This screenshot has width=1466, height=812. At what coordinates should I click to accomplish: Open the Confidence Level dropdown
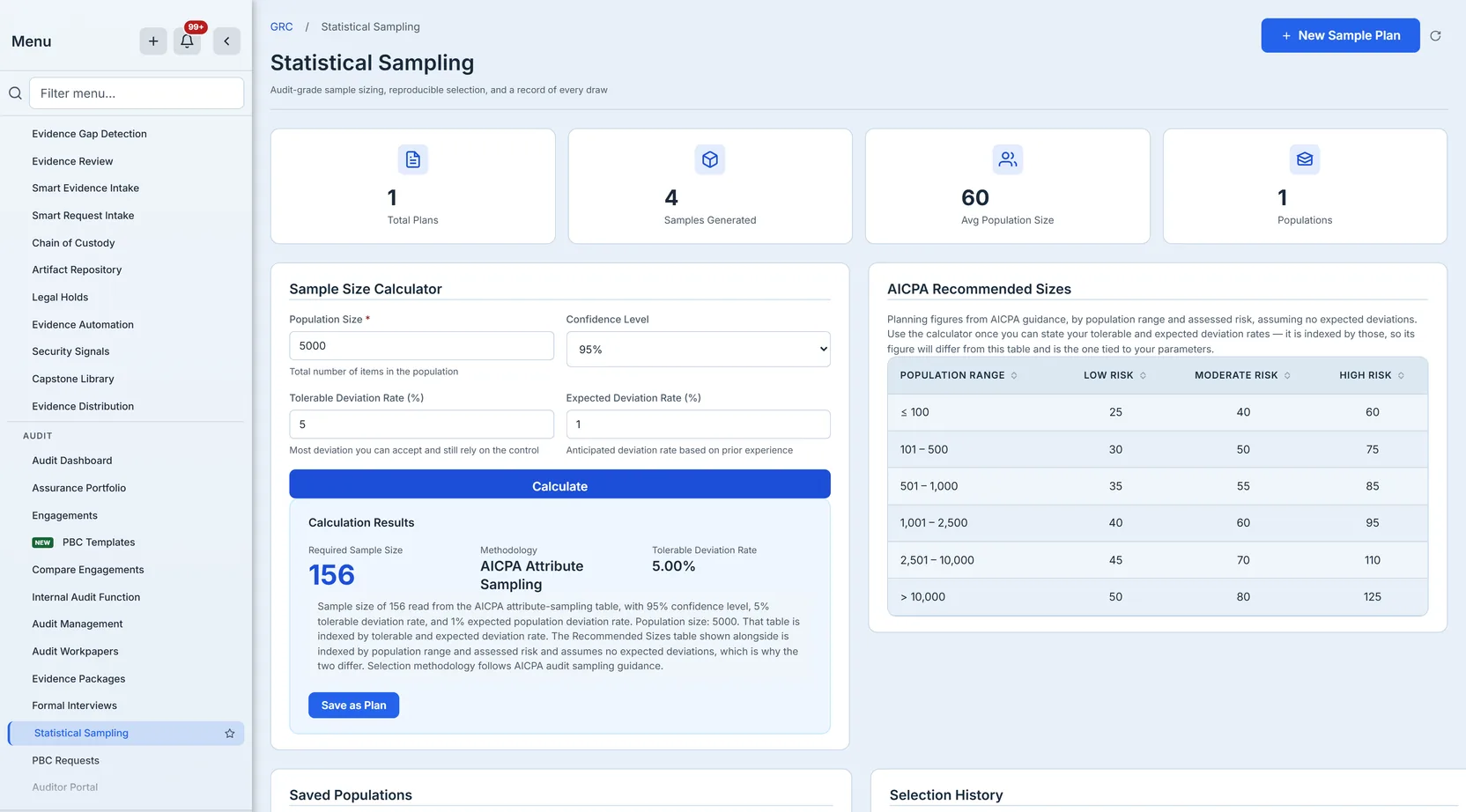pos(698,350)
